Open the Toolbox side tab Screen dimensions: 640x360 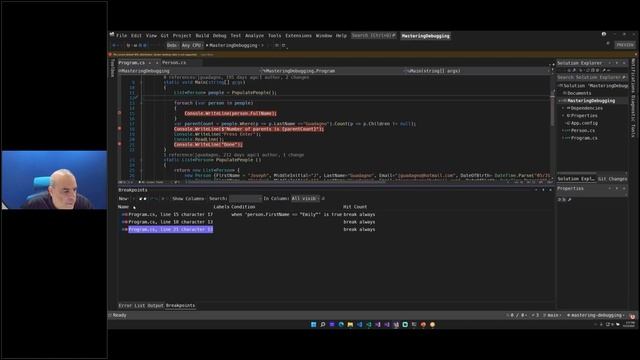[113, 68]
